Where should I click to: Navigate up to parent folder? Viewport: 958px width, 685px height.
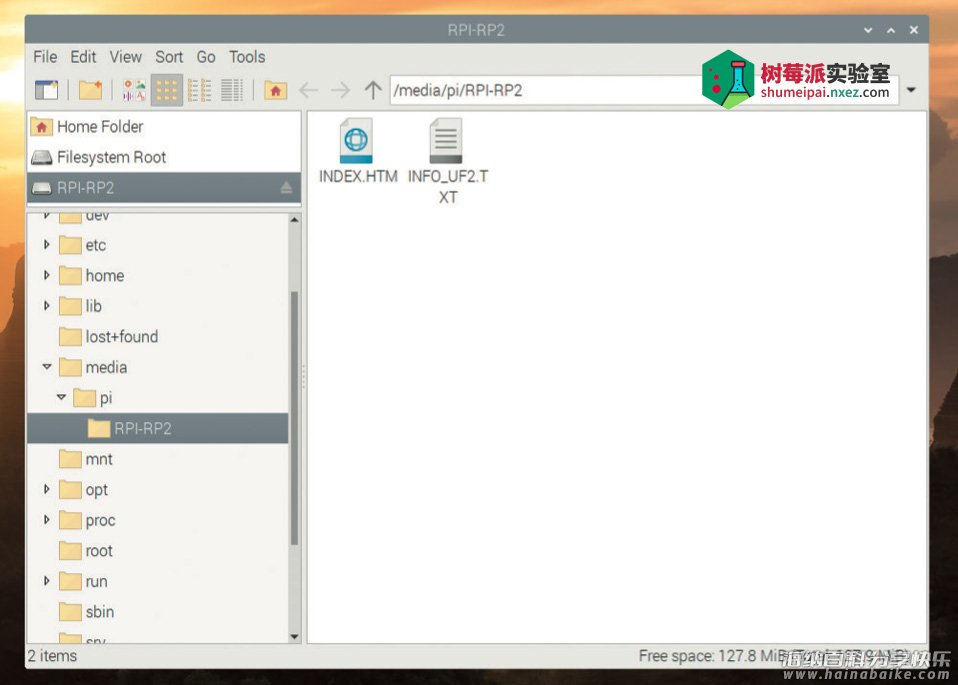point(373,90)
